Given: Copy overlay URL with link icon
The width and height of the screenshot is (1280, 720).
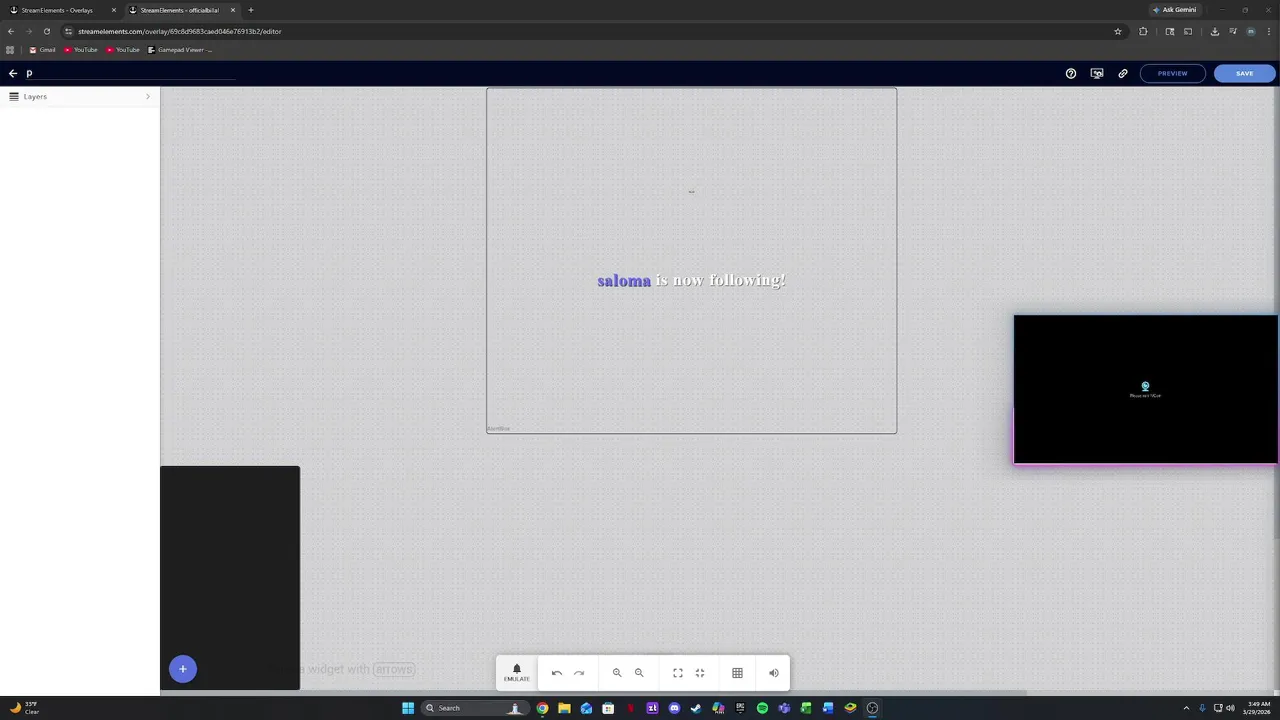Looking at the screenshot, I should click(x=1123, y=73).
